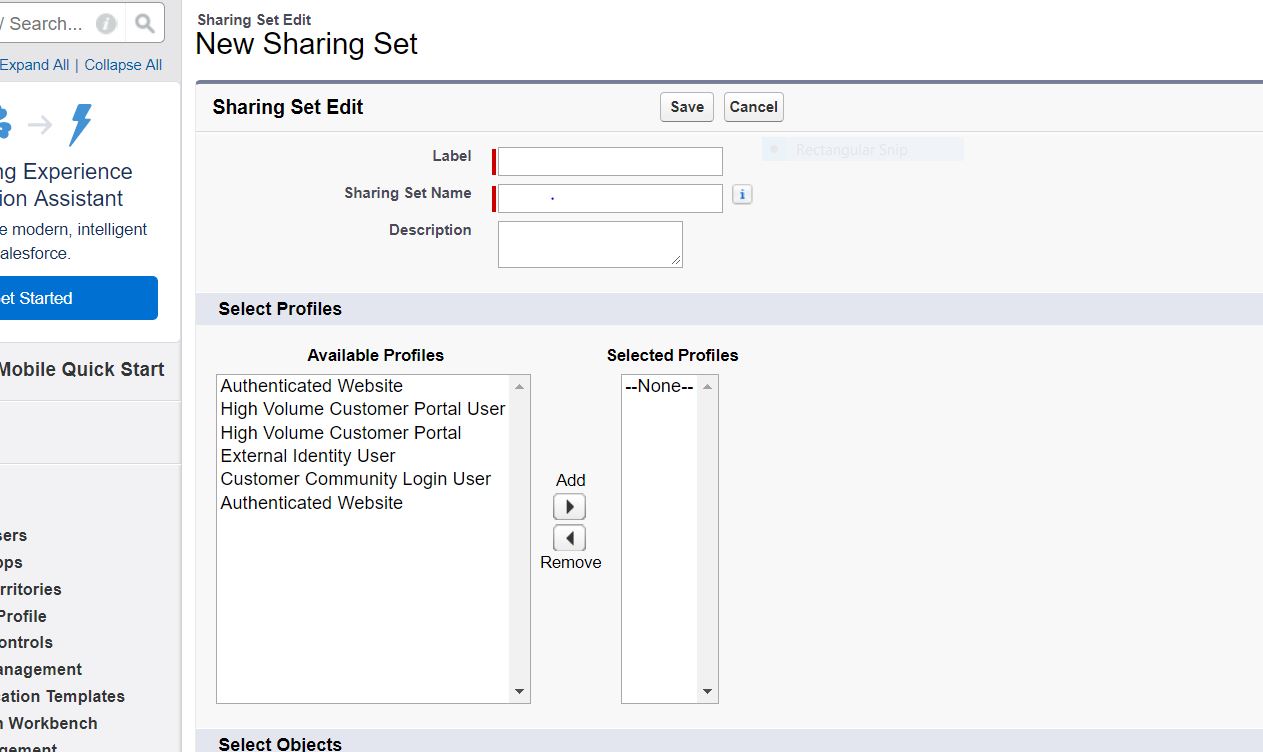The image size is (1263, 752).
Task: Click the Get Started button
Action: point(76,298)
